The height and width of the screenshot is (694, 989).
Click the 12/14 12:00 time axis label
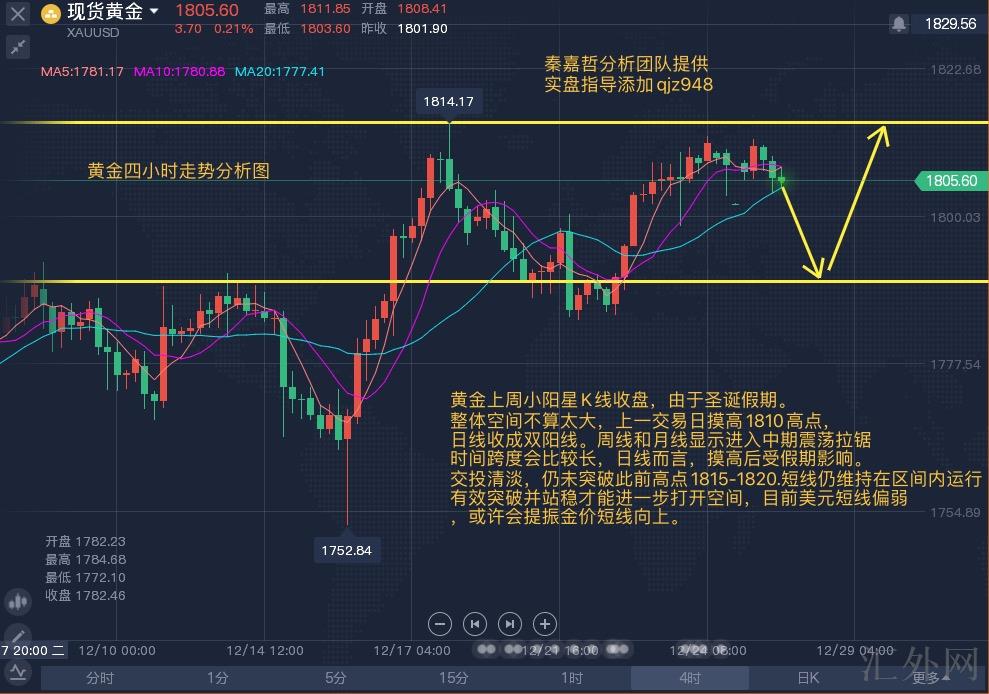(265, 650)
